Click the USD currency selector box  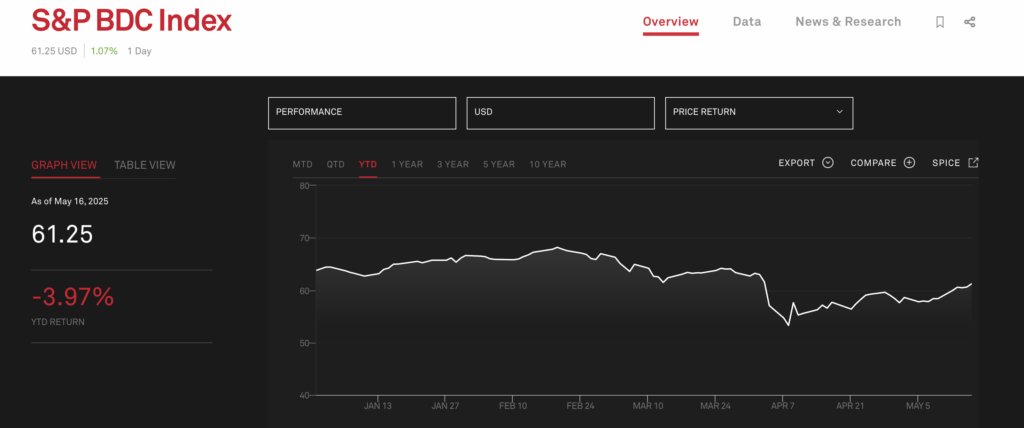[560, 113]
